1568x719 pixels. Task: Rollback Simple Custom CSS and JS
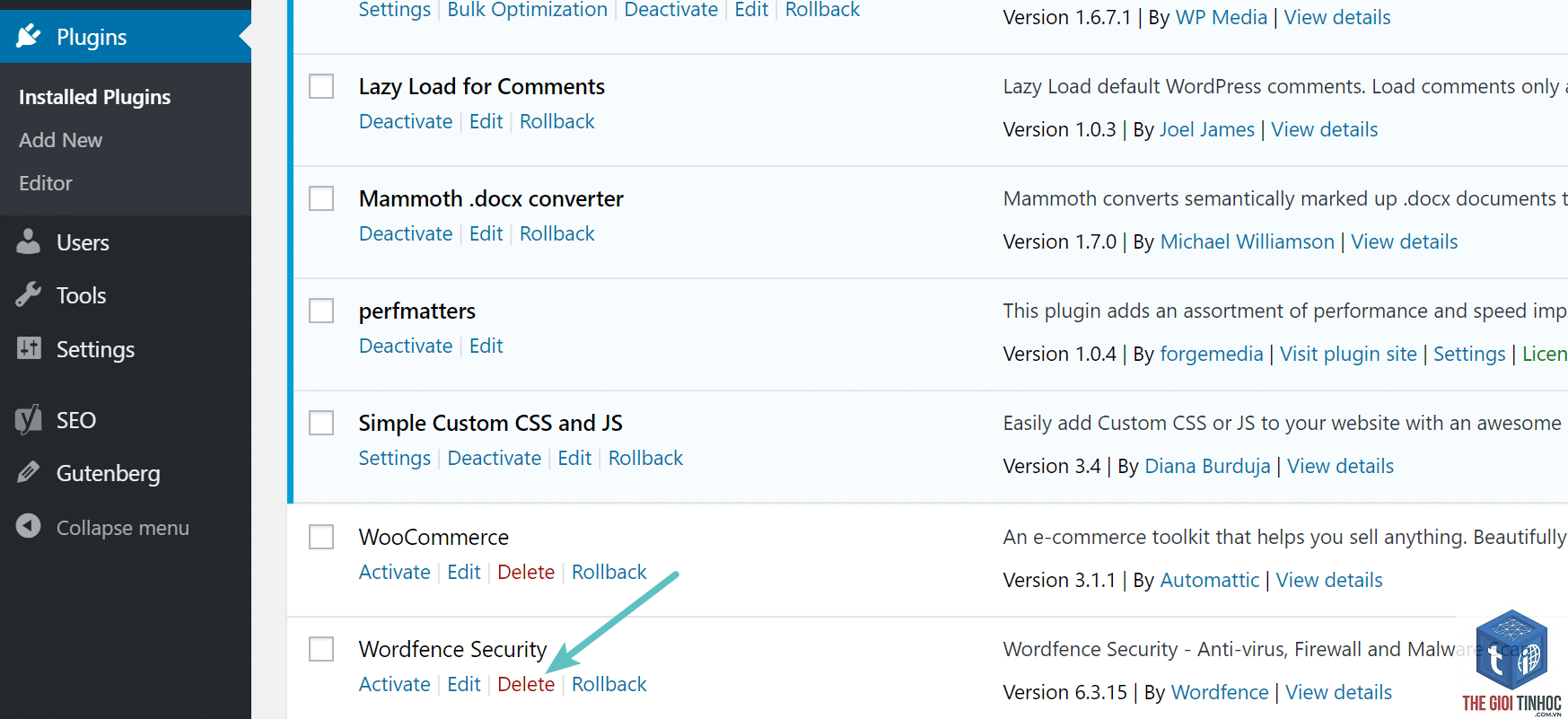(x=646, y=458)
